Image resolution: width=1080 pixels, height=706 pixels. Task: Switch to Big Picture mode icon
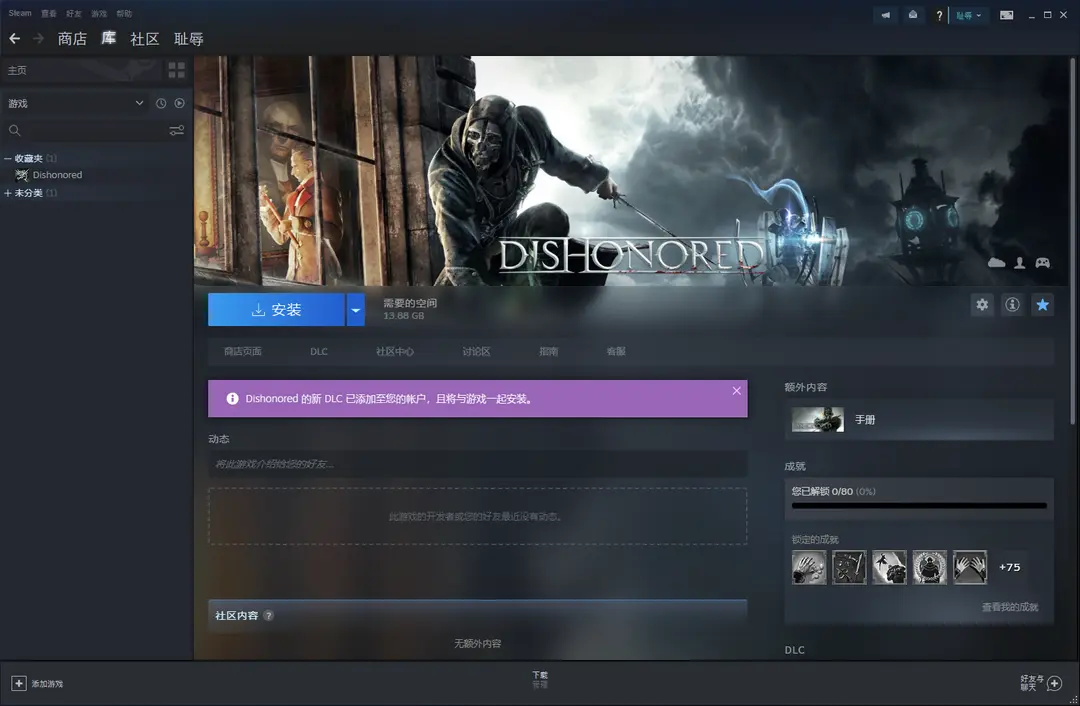tap(1006, 15)
